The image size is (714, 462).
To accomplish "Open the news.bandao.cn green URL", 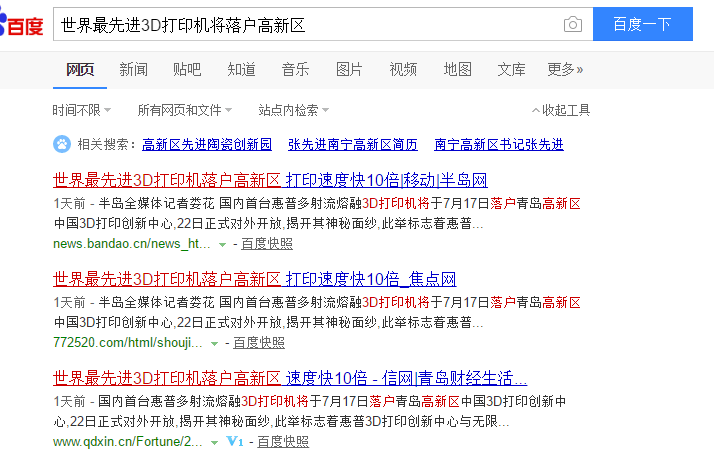I will [132, 244].
